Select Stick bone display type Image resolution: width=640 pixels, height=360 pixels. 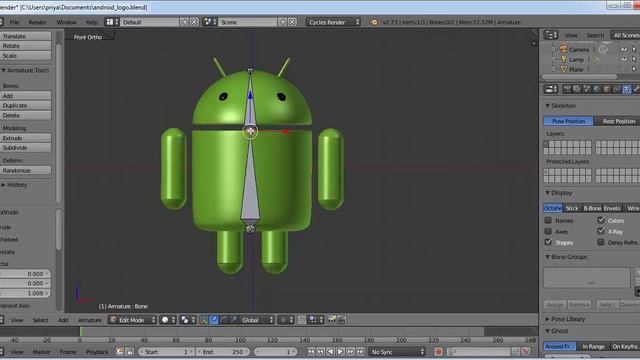click(x=572, y=208)
